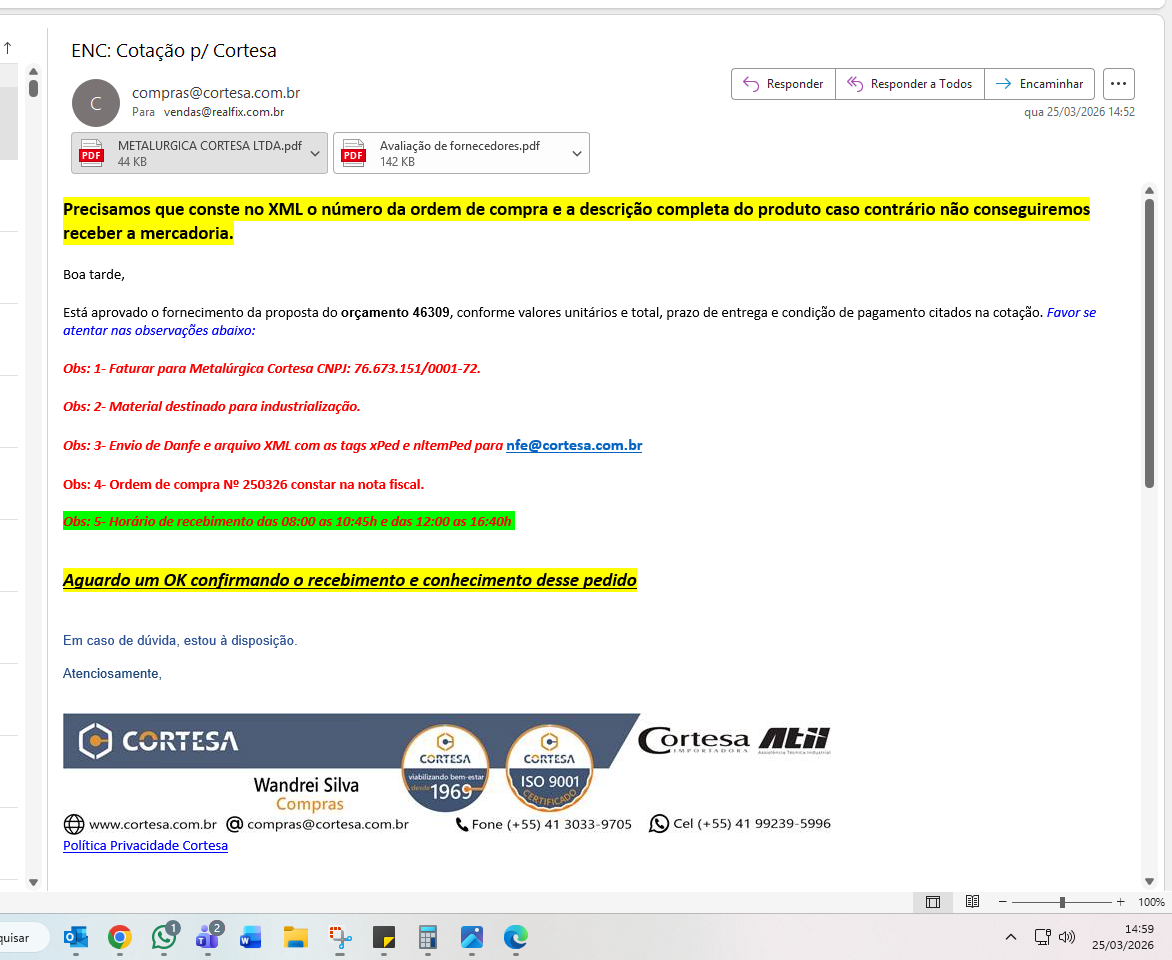Show hidden system tray icons
The height and width of the screenshot is (960, 1172).
1011,937
